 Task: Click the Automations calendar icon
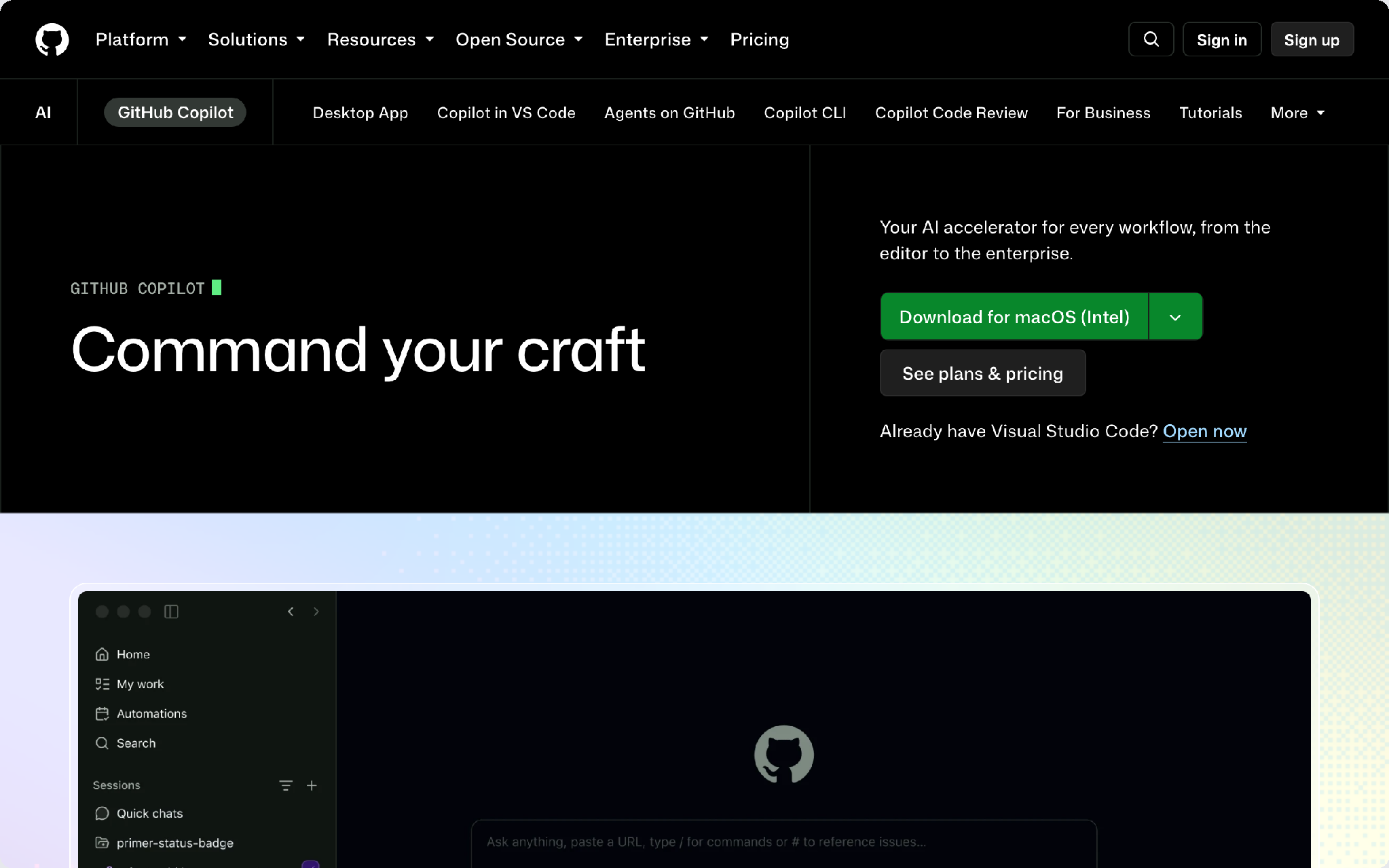[102, 713]
